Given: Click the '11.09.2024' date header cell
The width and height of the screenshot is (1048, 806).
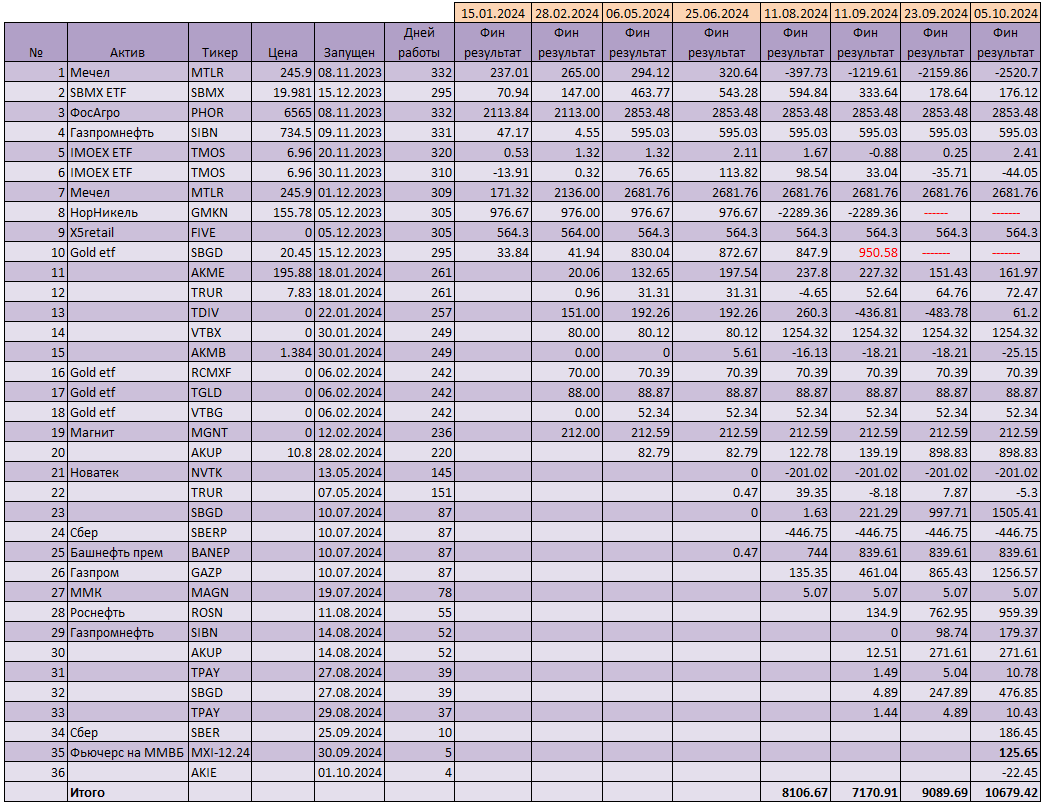Looking at the screenshot, I should [866, 13].
